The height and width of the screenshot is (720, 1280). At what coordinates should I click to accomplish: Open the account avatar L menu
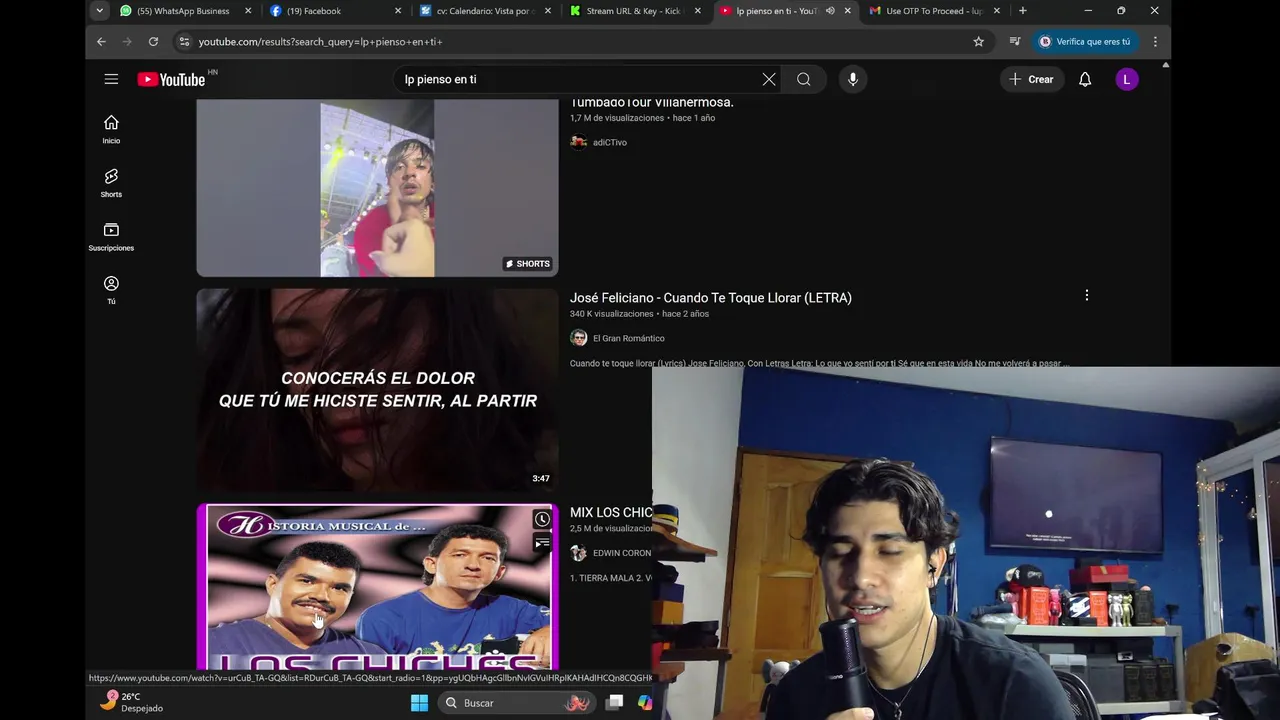click(x=1127, y=79)
